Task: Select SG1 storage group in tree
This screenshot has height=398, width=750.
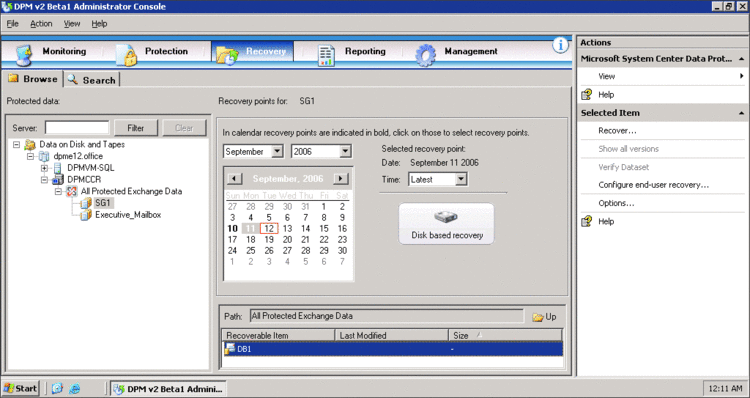Action: (102, 203)
